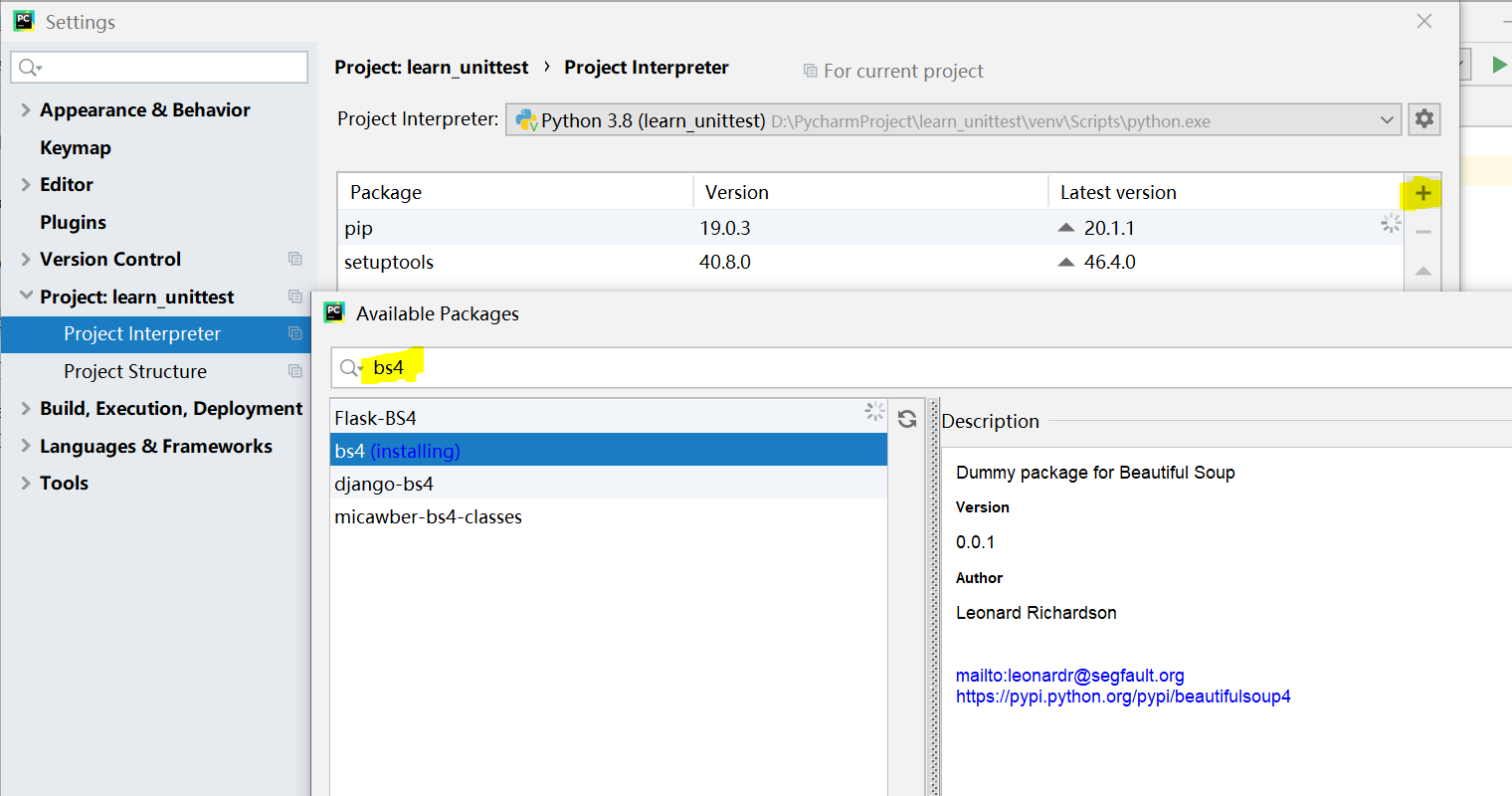Open the interpreter gear settings icon

click(1424, 119)
